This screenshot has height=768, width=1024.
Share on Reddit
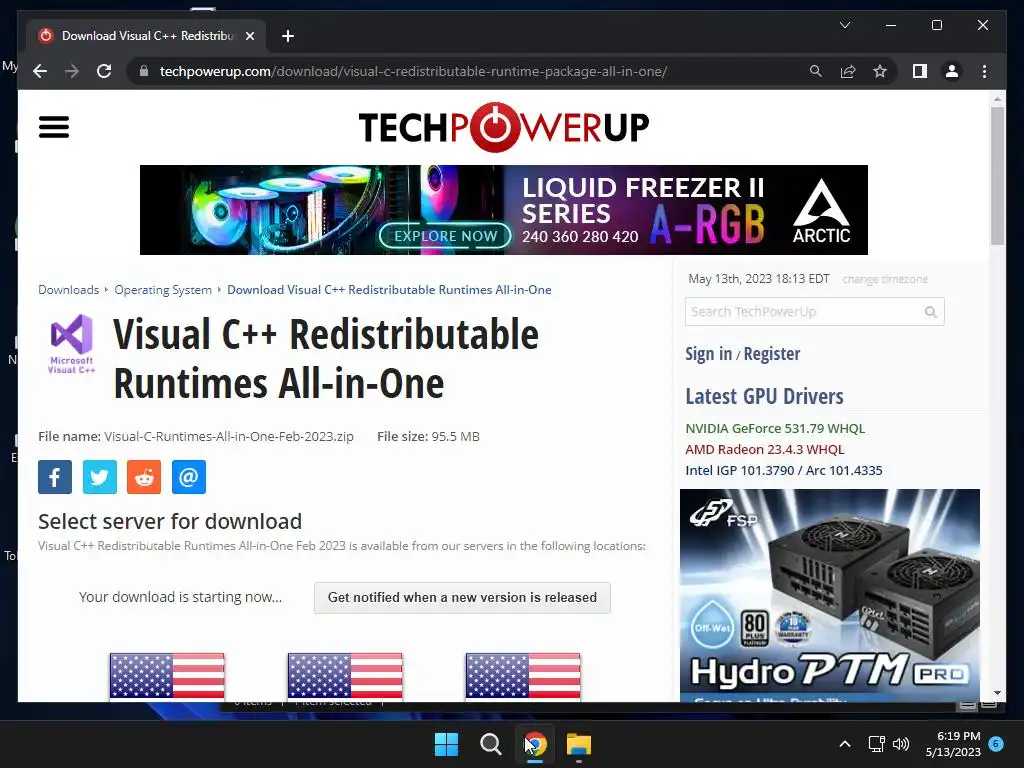point(144,477)
